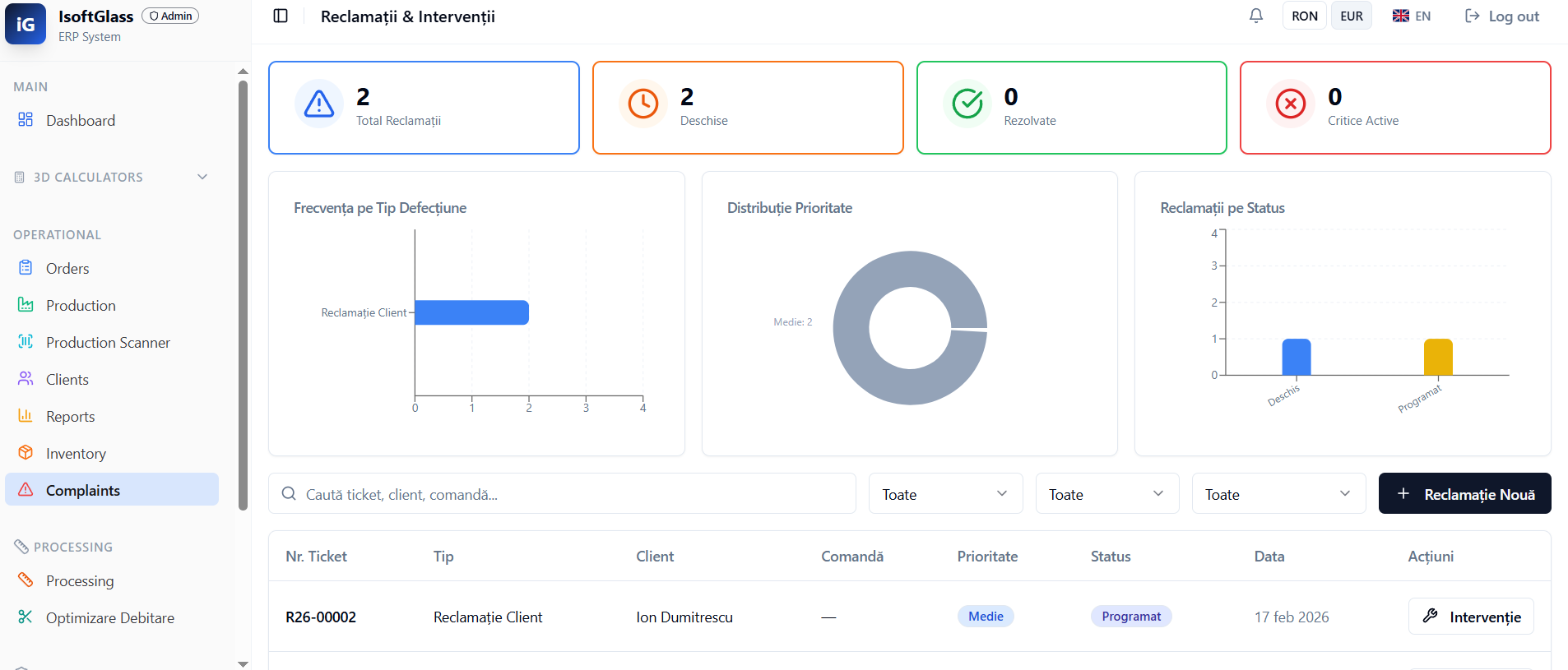The image size is (1568, 670).
Task: Go to Dashboard in the sidebar
Action: click(x=81, y=121)
